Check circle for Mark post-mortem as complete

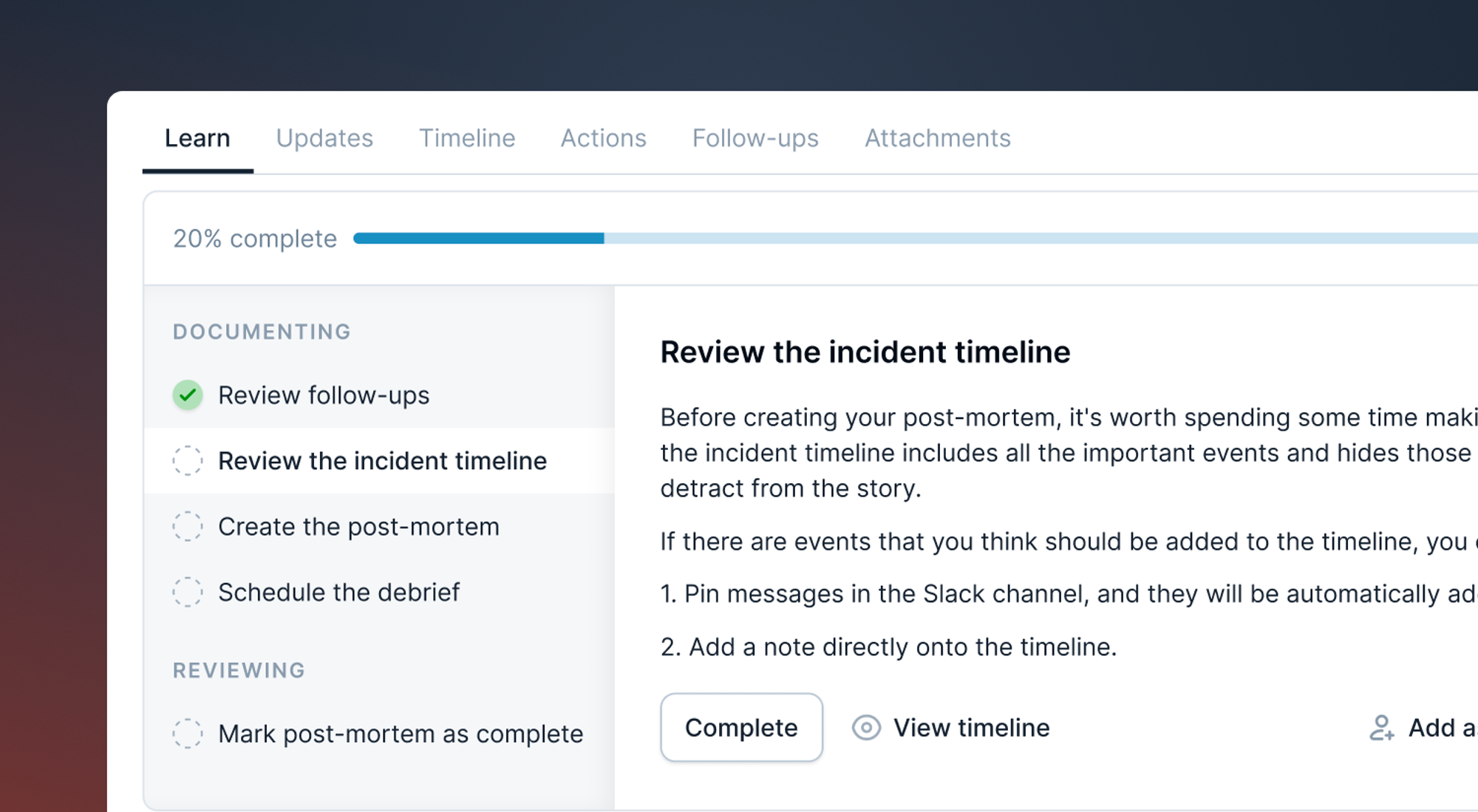(188, 734)
